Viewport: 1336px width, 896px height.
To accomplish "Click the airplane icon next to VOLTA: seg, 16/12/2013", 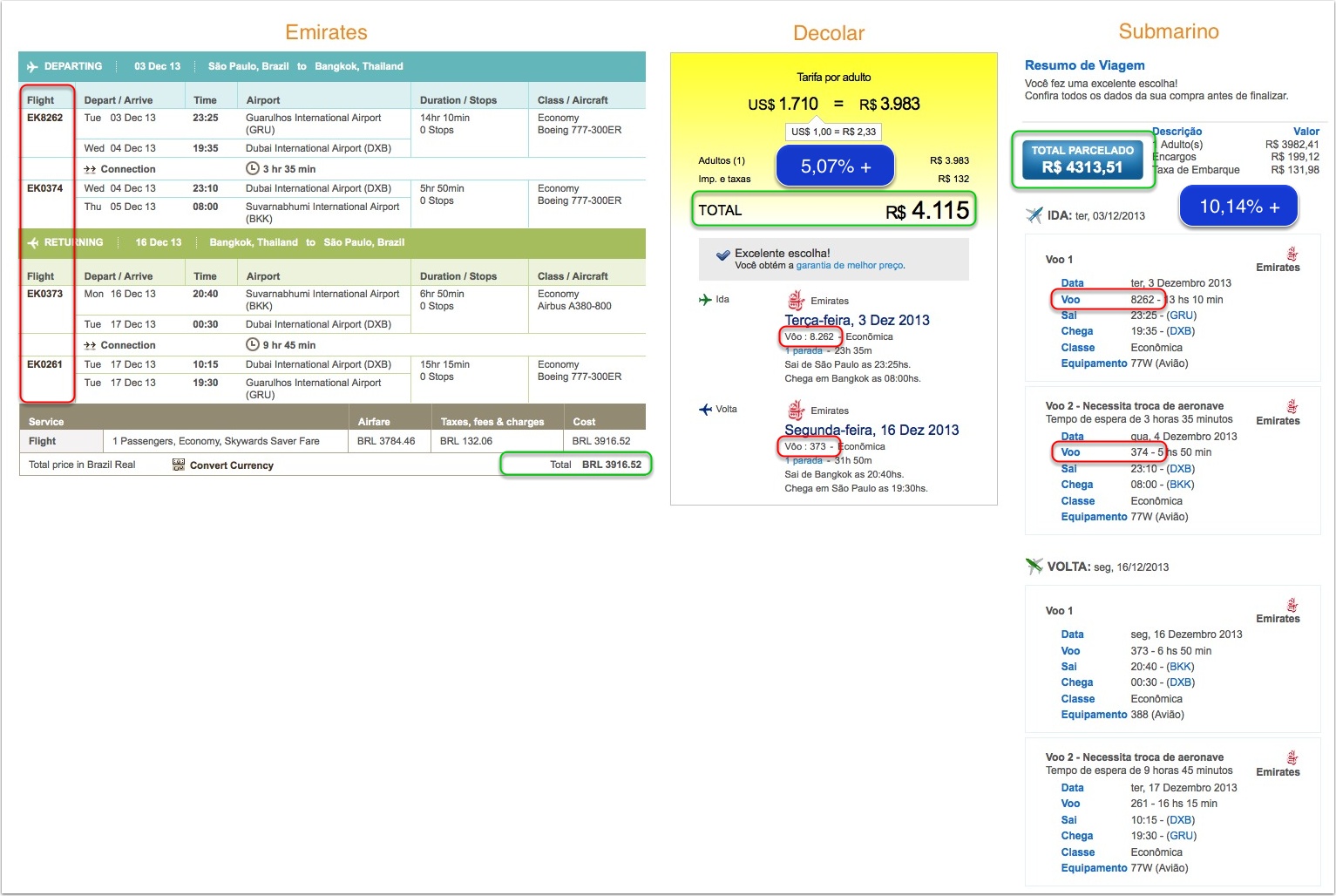I will pos(1034,567).
